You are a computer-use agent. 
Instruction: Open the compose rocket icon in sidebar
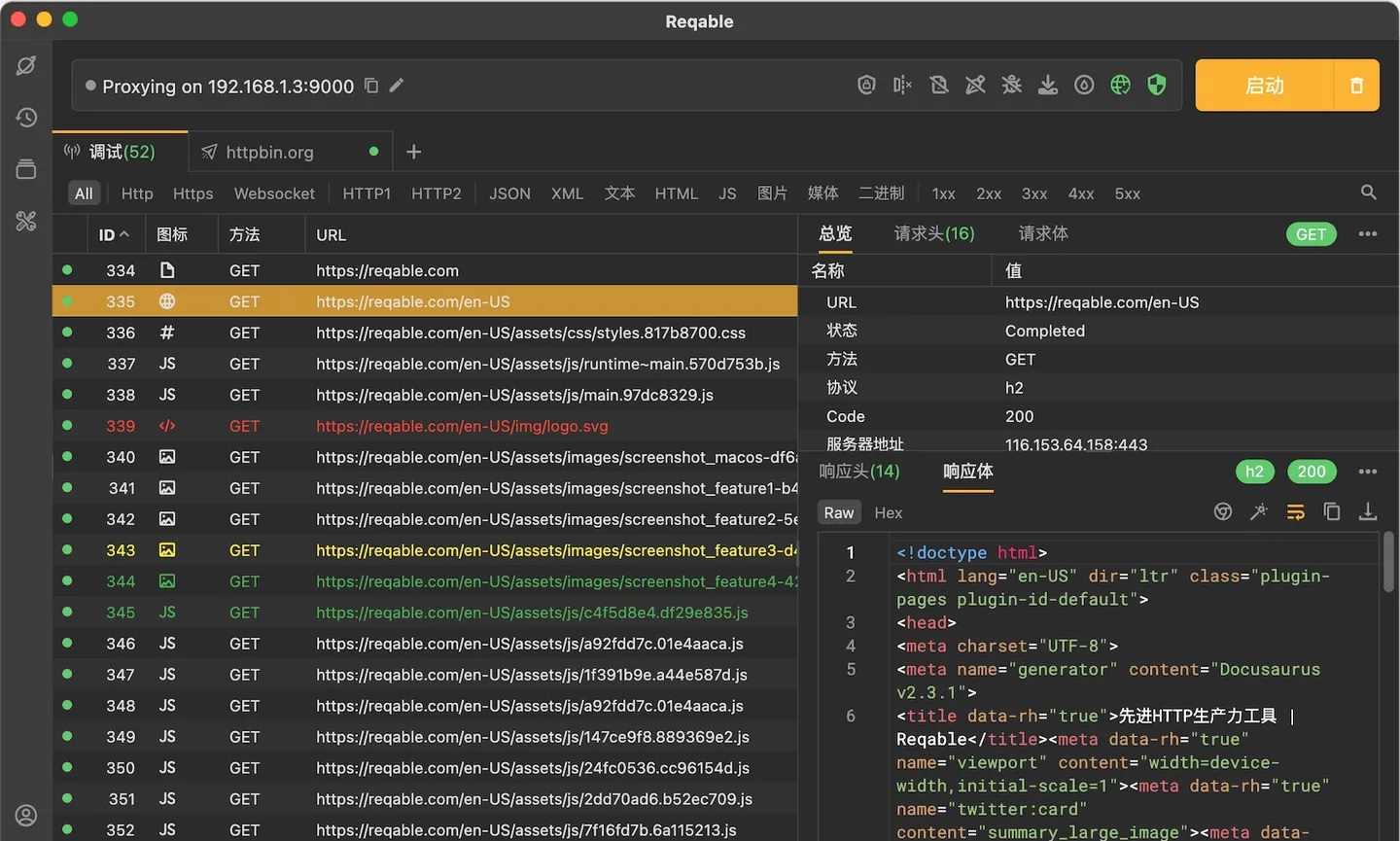click(x=26, y=65)
